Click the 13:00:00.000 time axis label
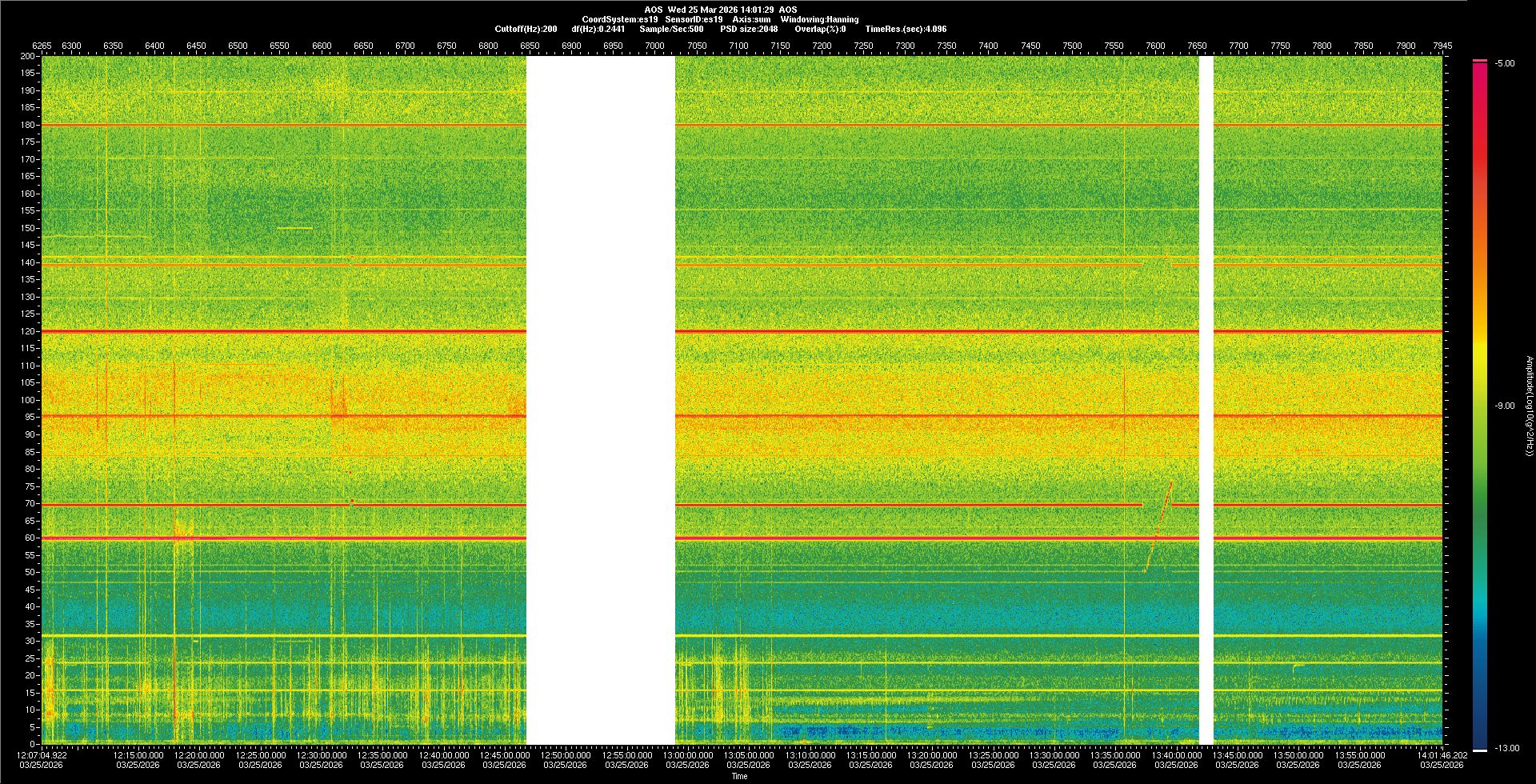This screenshot has height=784, width=1536. 687,754
